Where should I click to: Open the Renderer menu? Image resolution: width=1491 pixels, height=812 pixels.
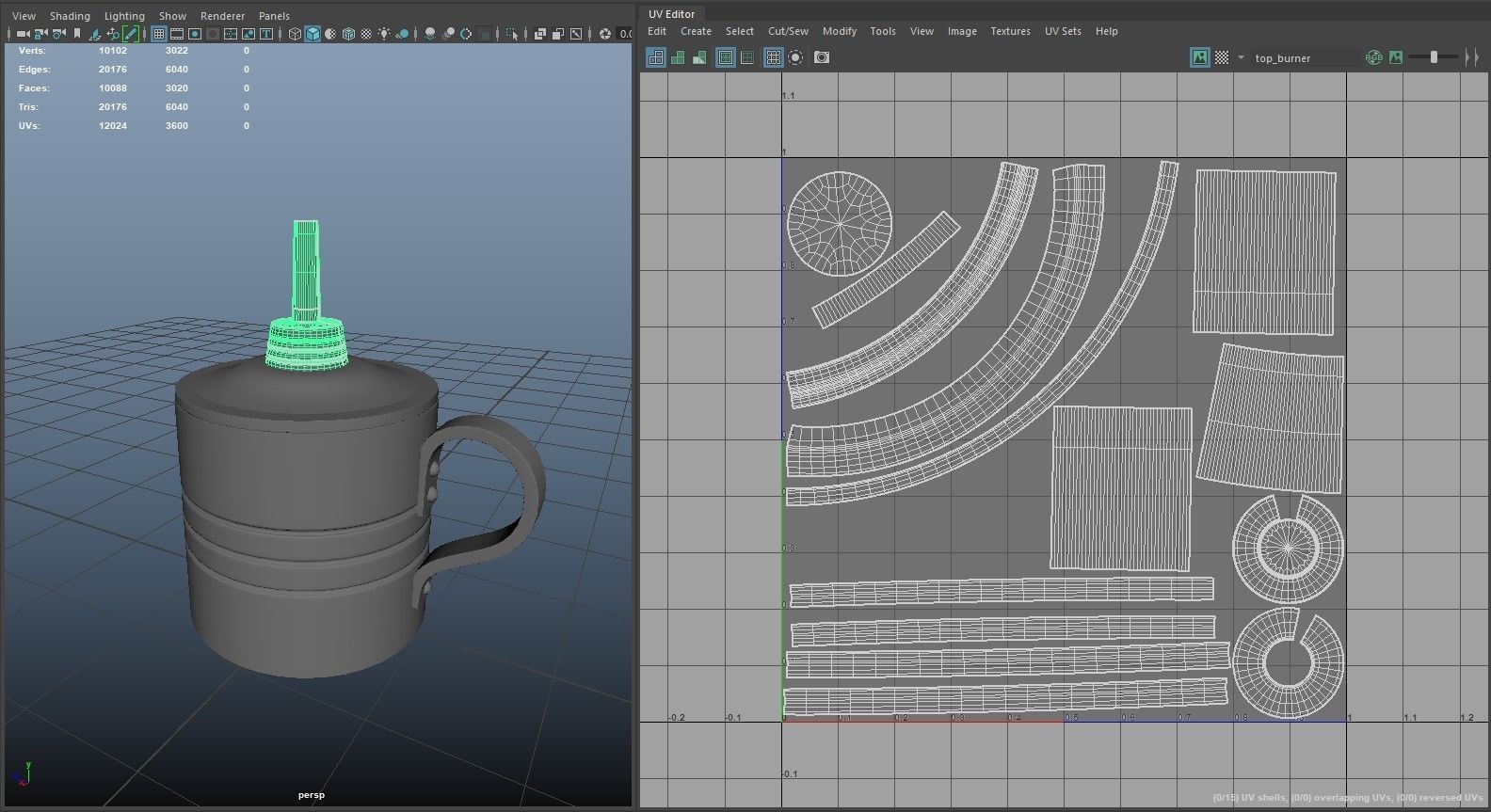tap(222, 16)
